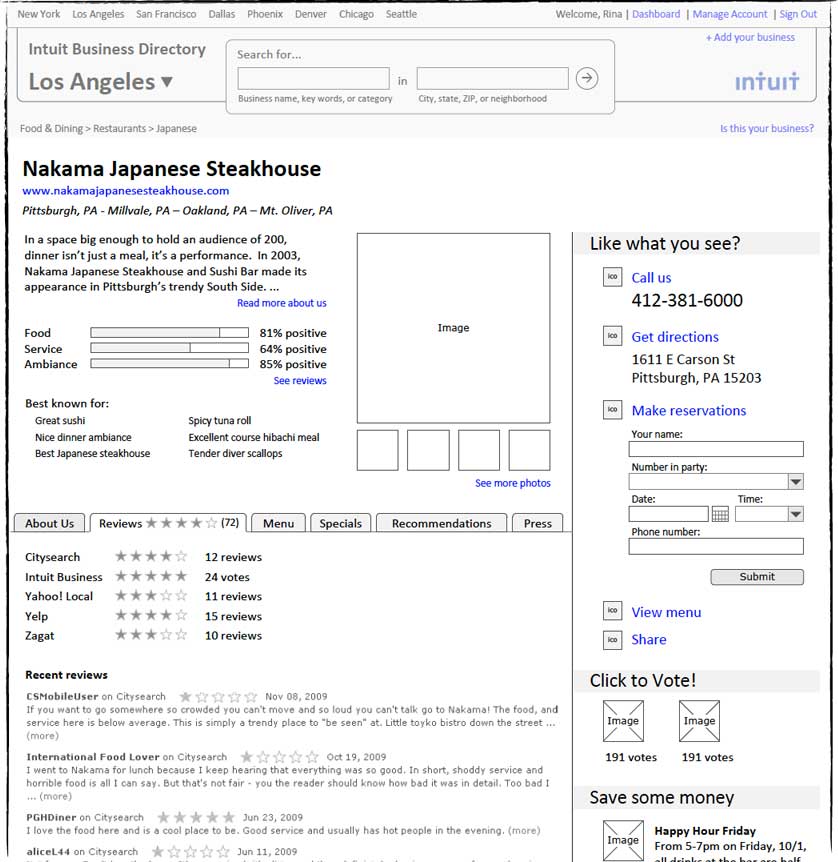Open the Manage Account link
The width and height of the screenshot is (838, 862).
730,14
